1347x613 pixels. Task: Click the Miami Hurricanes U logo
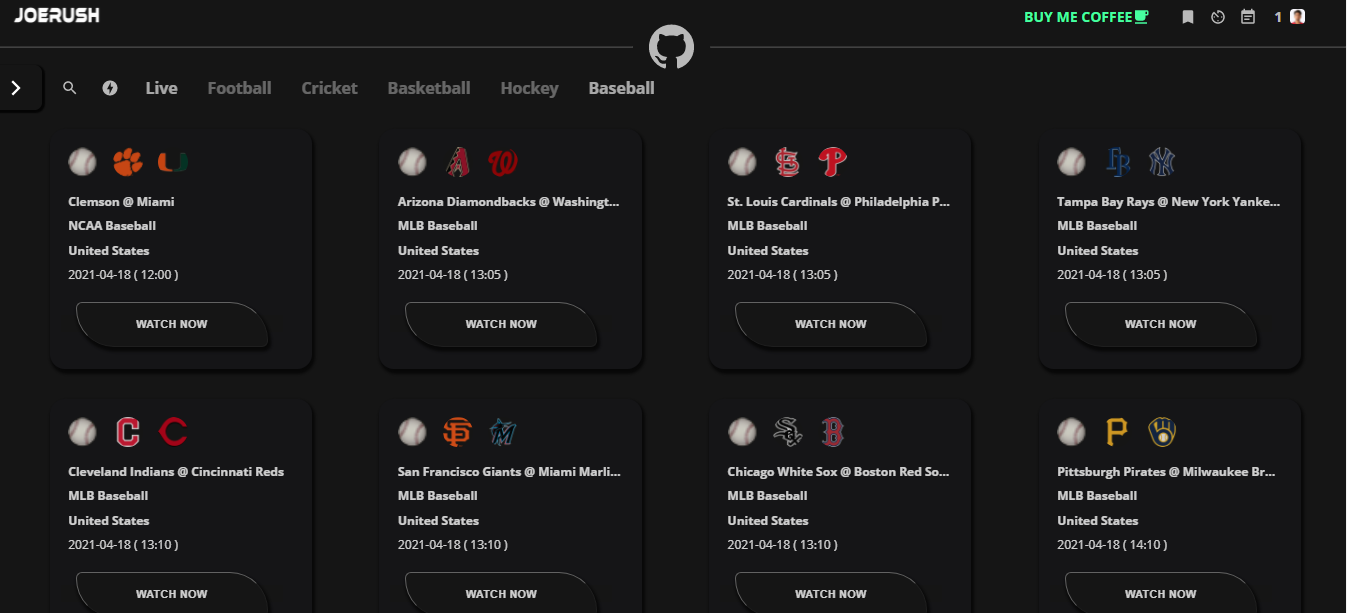pyautogui.click(x=173, y=162)
